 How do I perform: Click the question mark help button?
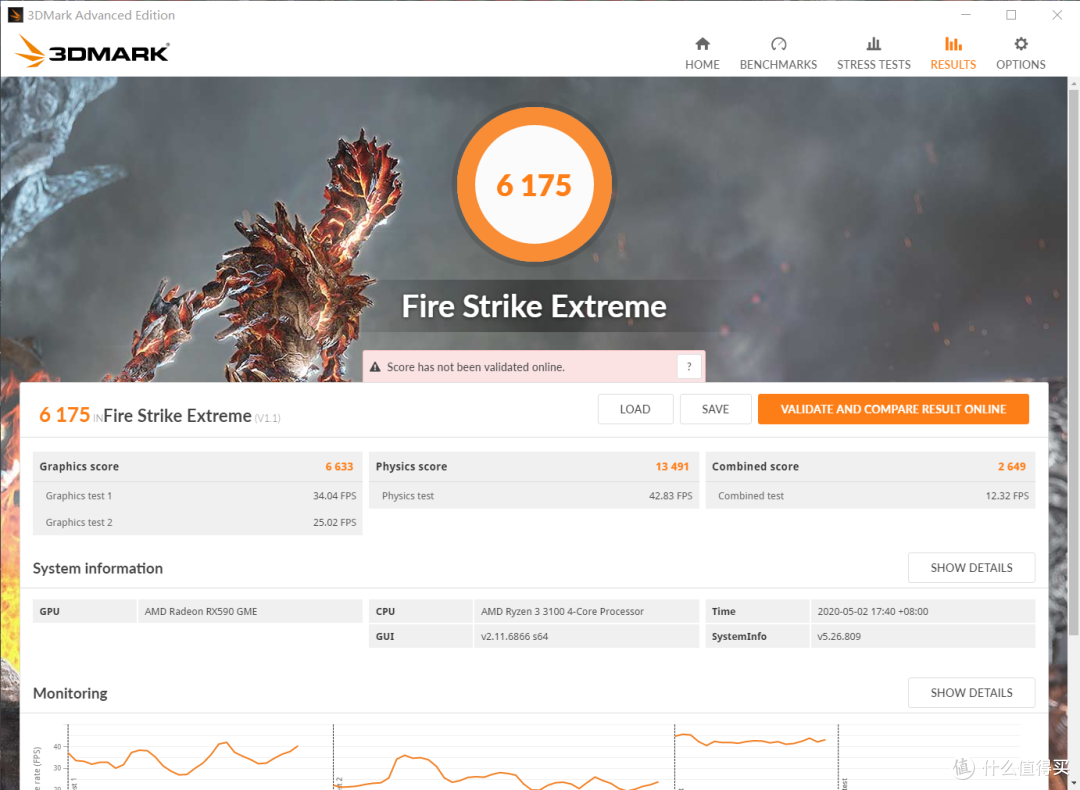tap(688, 366)
